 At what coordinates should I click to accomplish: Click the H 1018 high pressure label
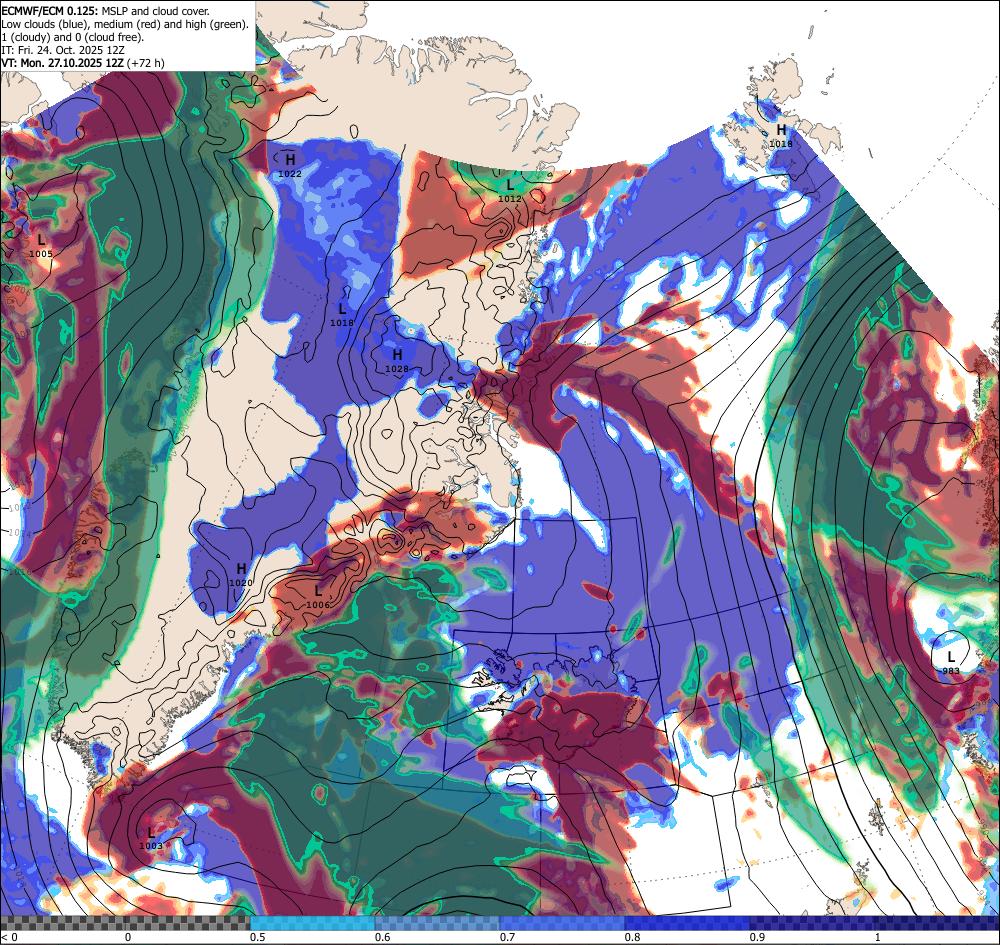coord(781,135)
